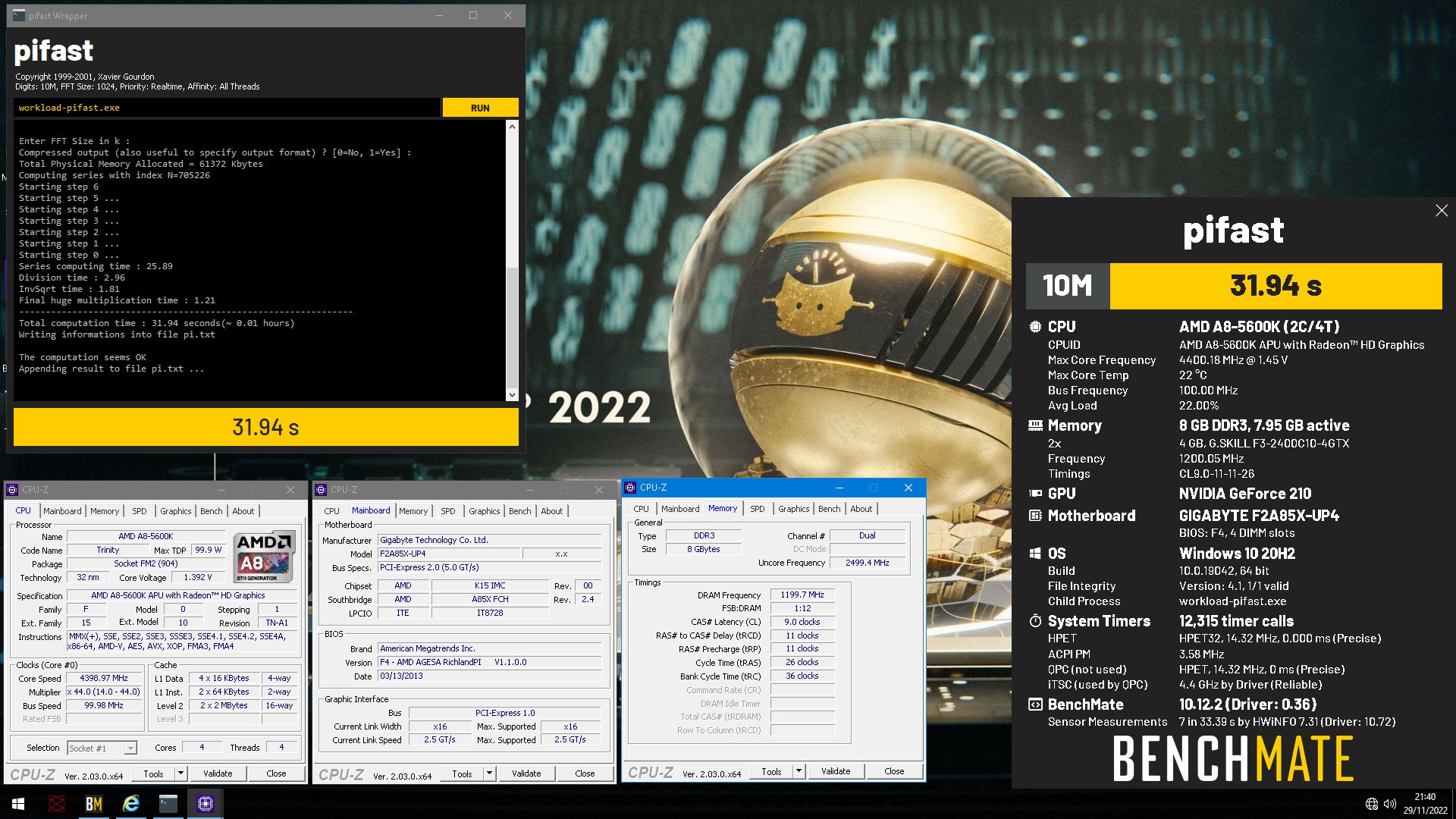The image size is (1456, 819).
Task: Click the Uncore Frequency value 2499.4 MHz
Action: [x=868, y=563]
